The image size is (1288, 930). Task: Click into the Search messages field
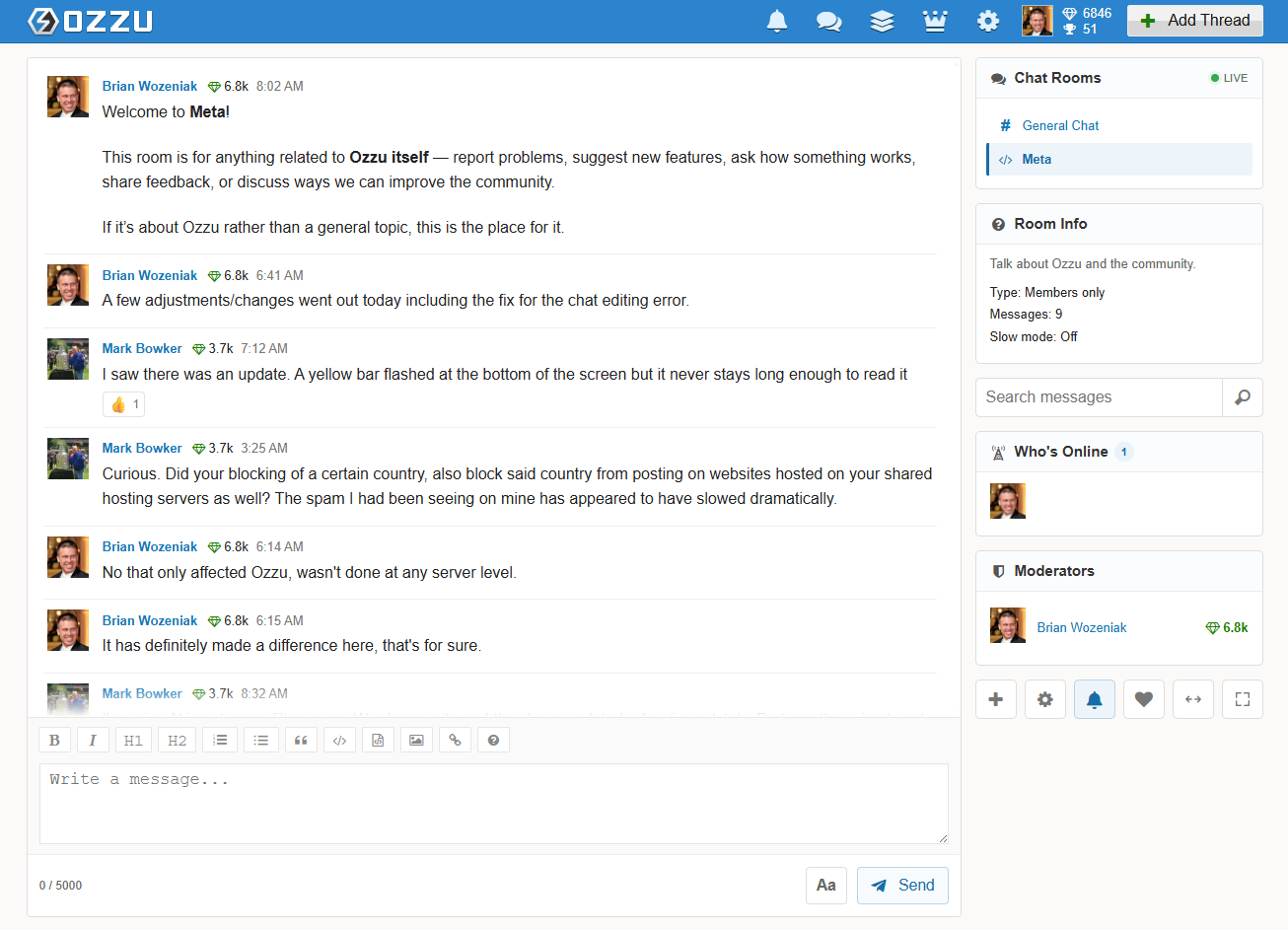click(x=1099, y=397)
